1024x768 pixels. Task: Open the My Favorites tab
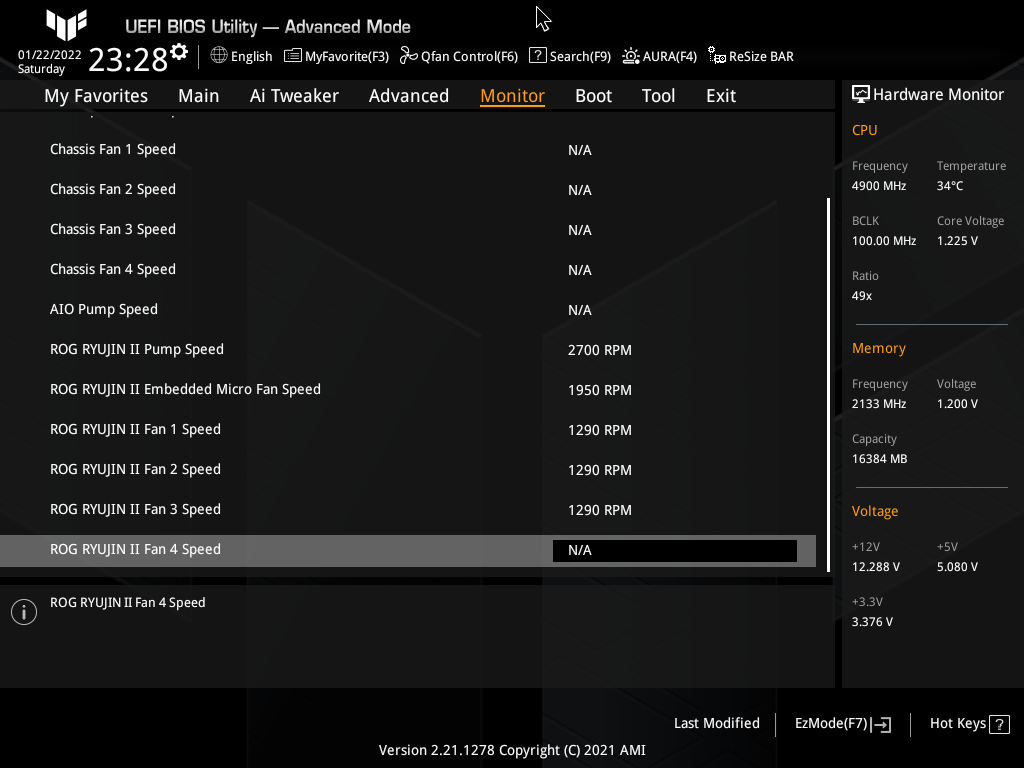96,96
